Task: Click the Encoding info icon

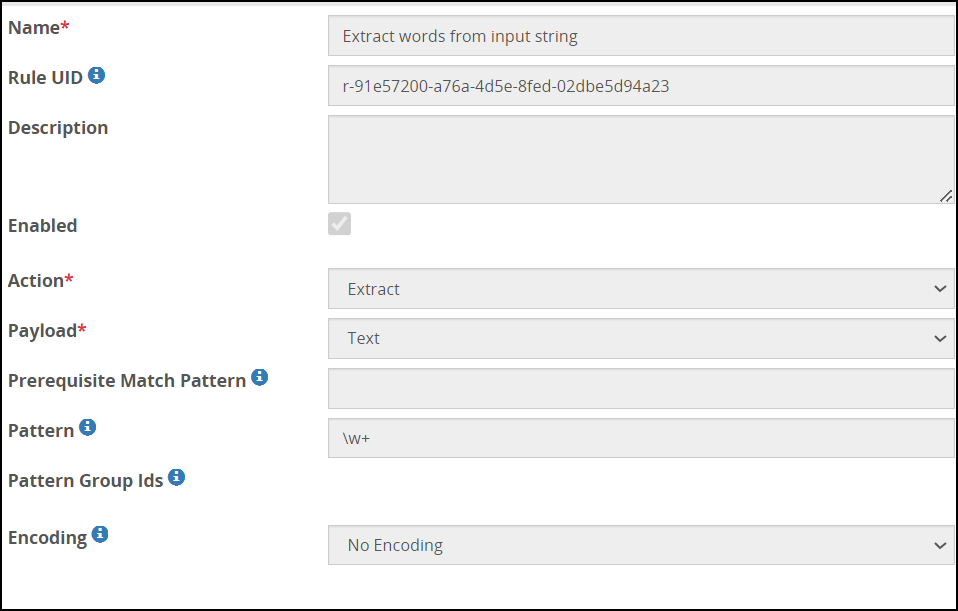Action: (100, 534)
